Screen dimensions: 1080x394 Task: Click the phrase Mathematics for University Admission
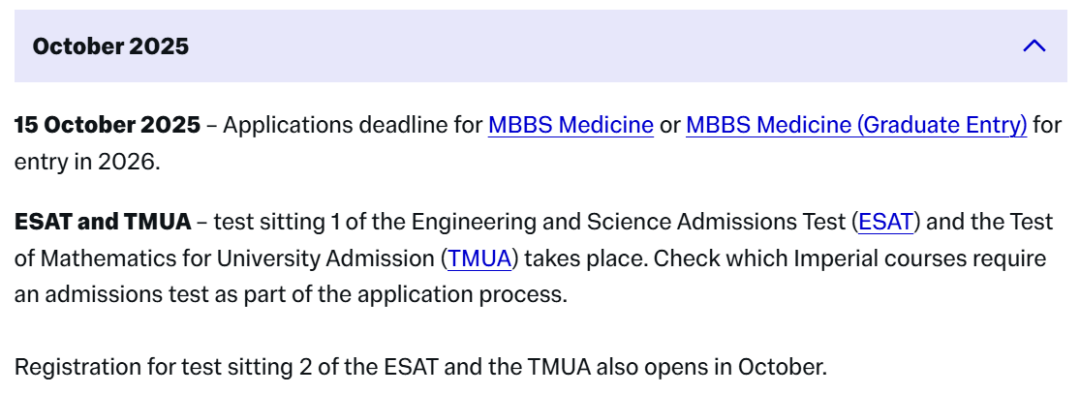point(238,258)
